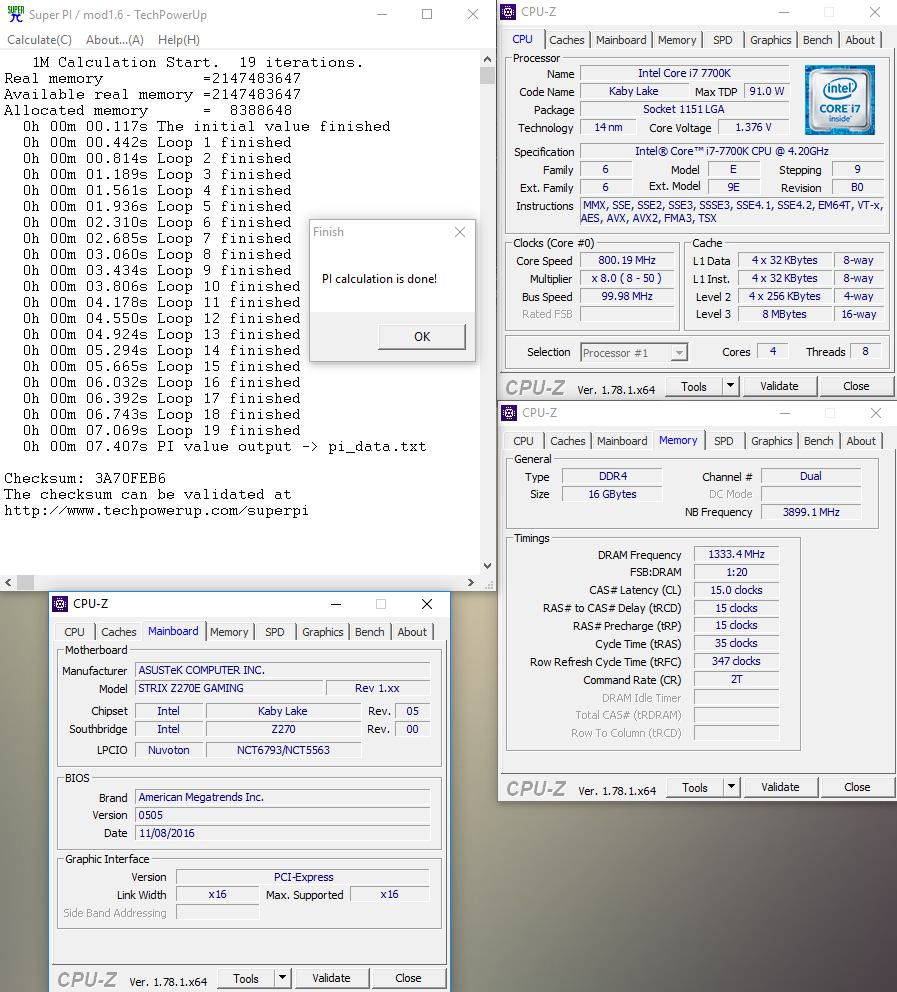This screenshot has height=992, width=897.
Task: Expand Tools dropdown arrow in Memory CPU-Z window
Action: [x=732, y=788]
